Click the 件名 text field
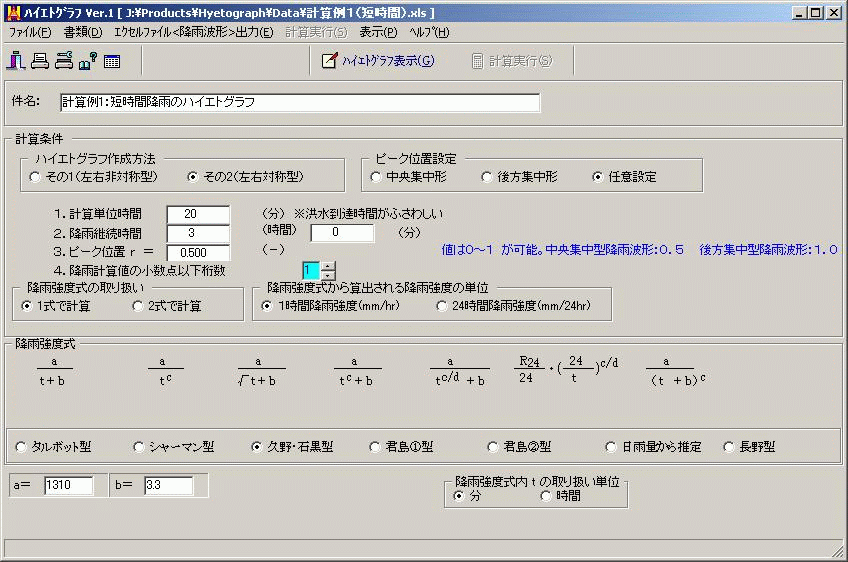 300,102
